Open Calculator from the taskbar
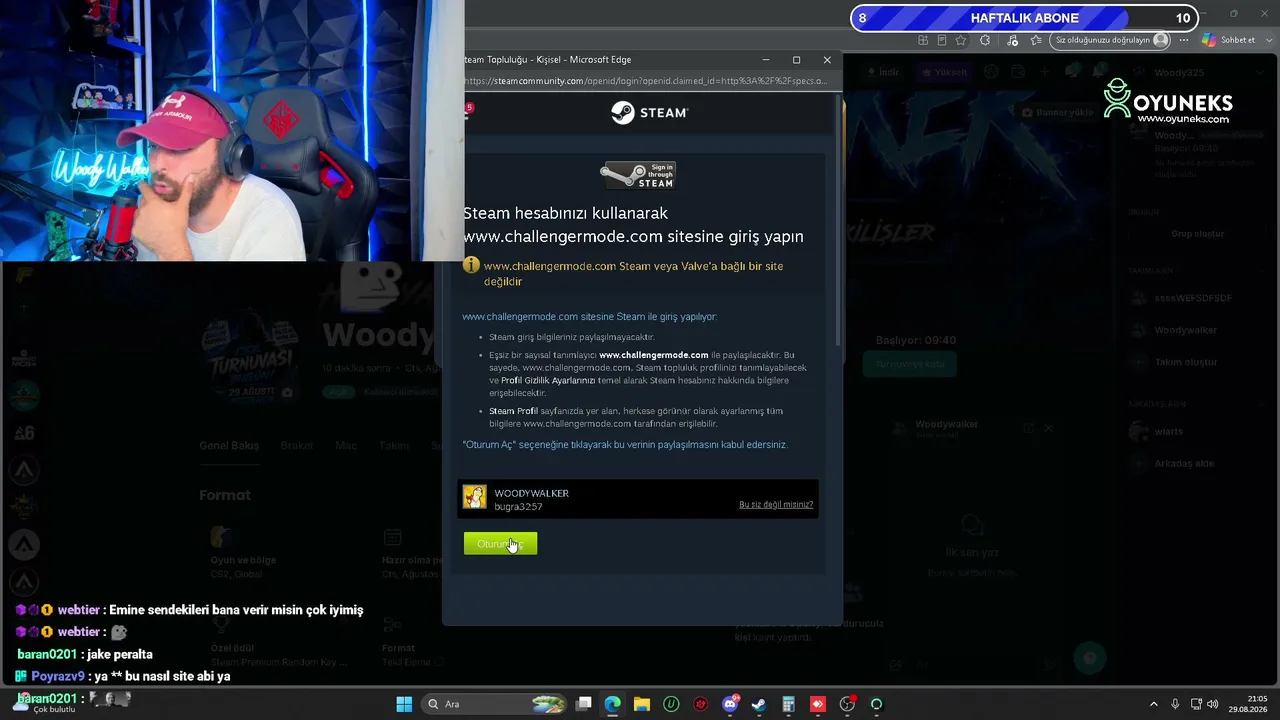Image resolution: width=1280 pixels, height=720 pixels. (x=788, y=704)
